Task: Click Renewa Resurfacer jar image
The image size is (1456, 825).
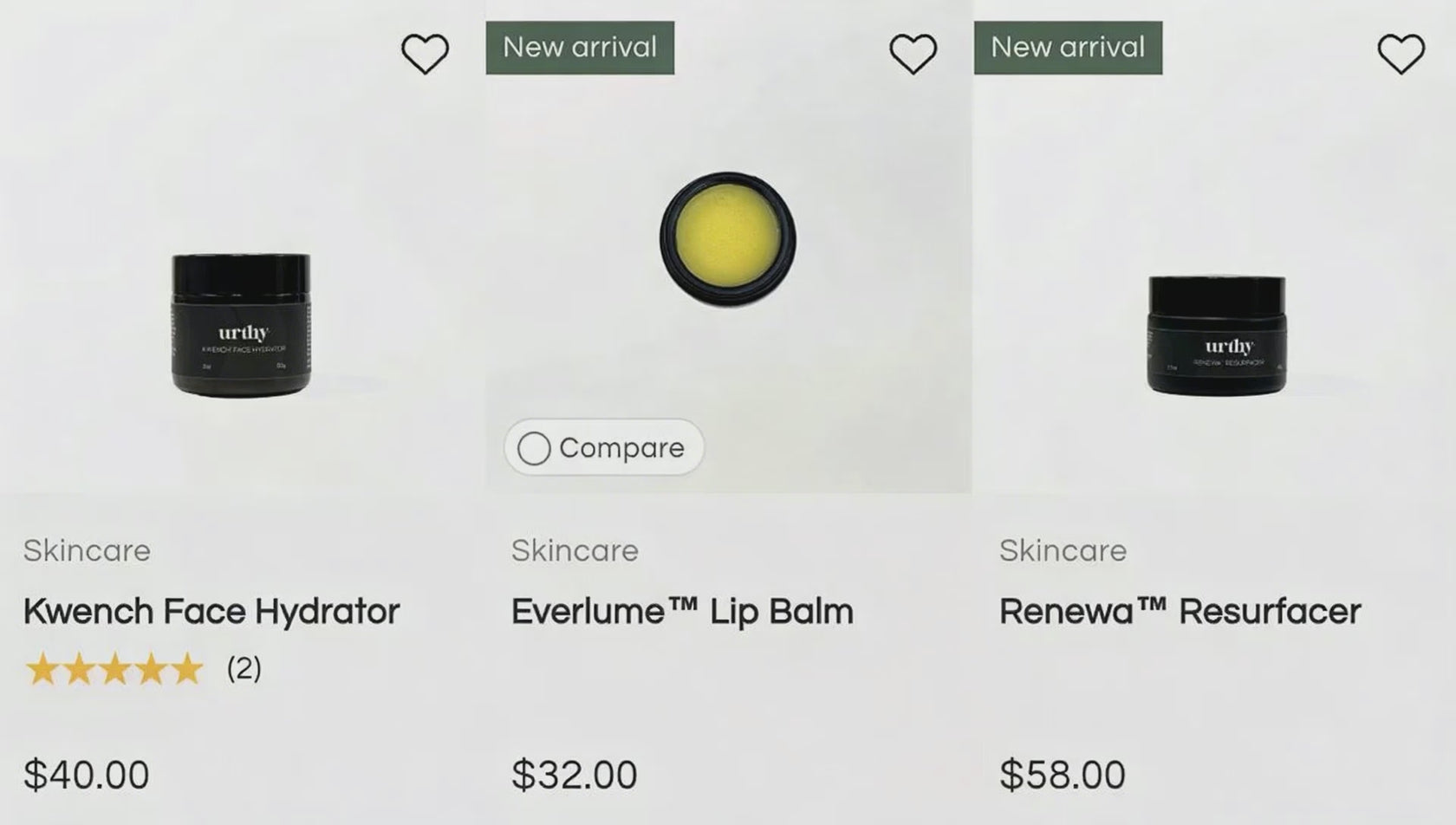Action: 1216,335
